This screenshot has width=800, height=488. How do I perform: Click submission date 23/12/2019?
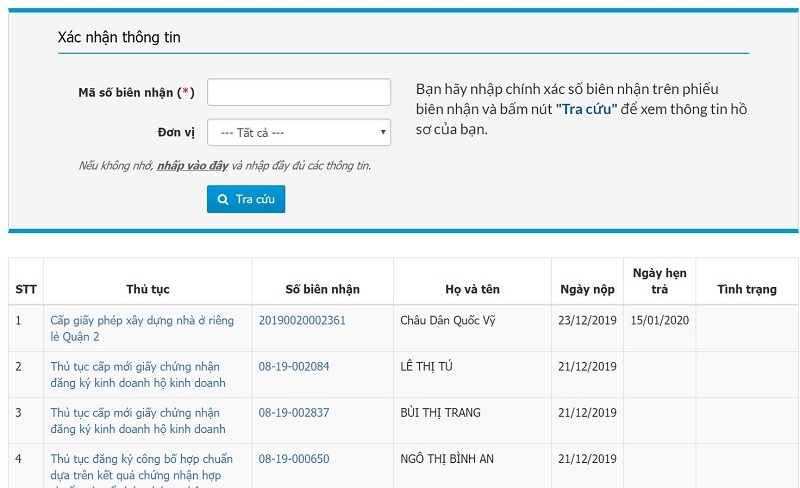pos(587,321)
